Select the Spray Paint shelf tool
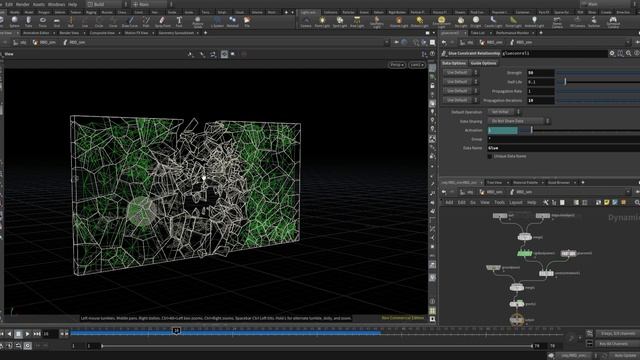The height and width of the screenshot is (360, 640). point(162,22)
